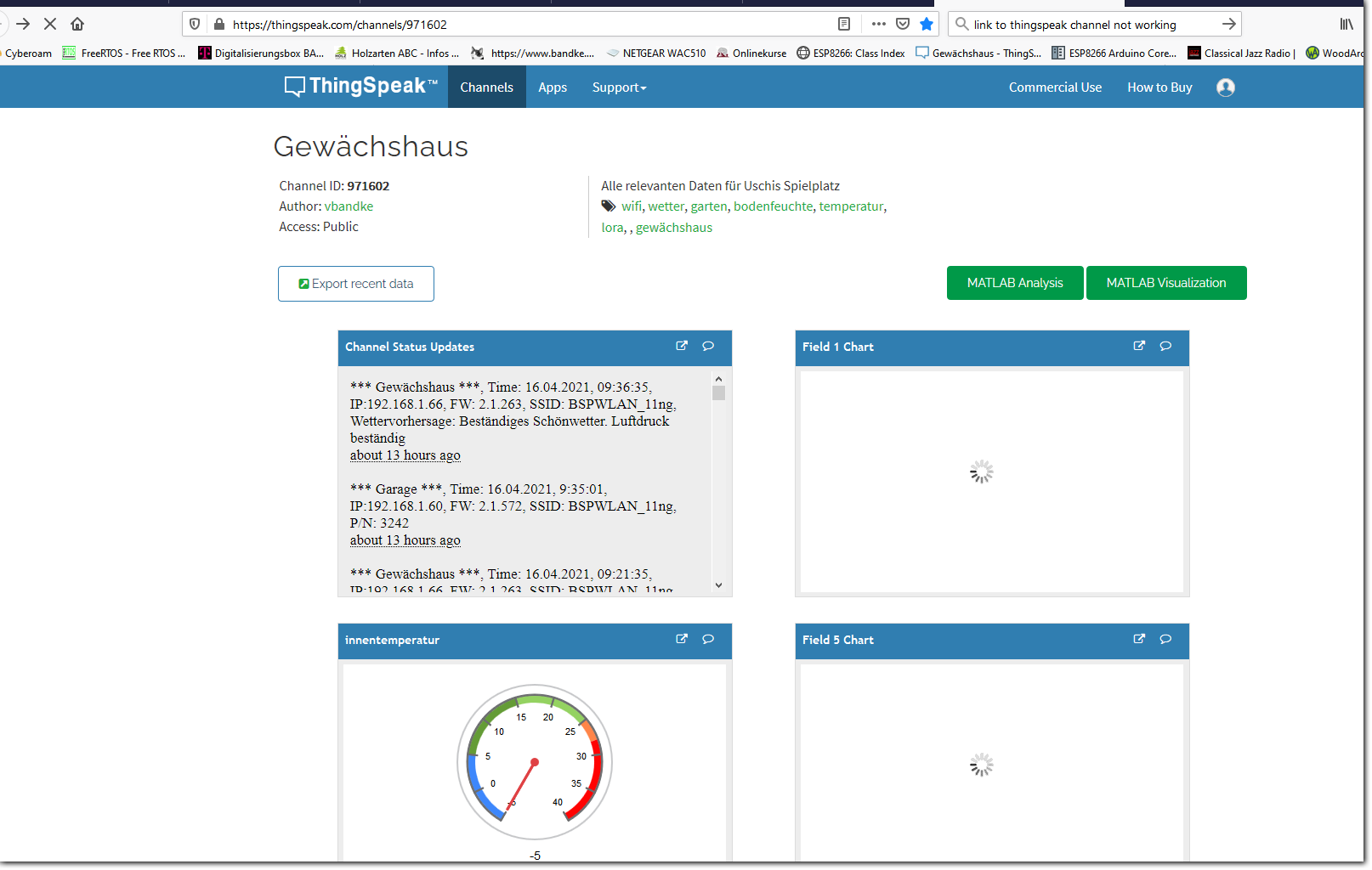Stop loading the page

(50, 24)
